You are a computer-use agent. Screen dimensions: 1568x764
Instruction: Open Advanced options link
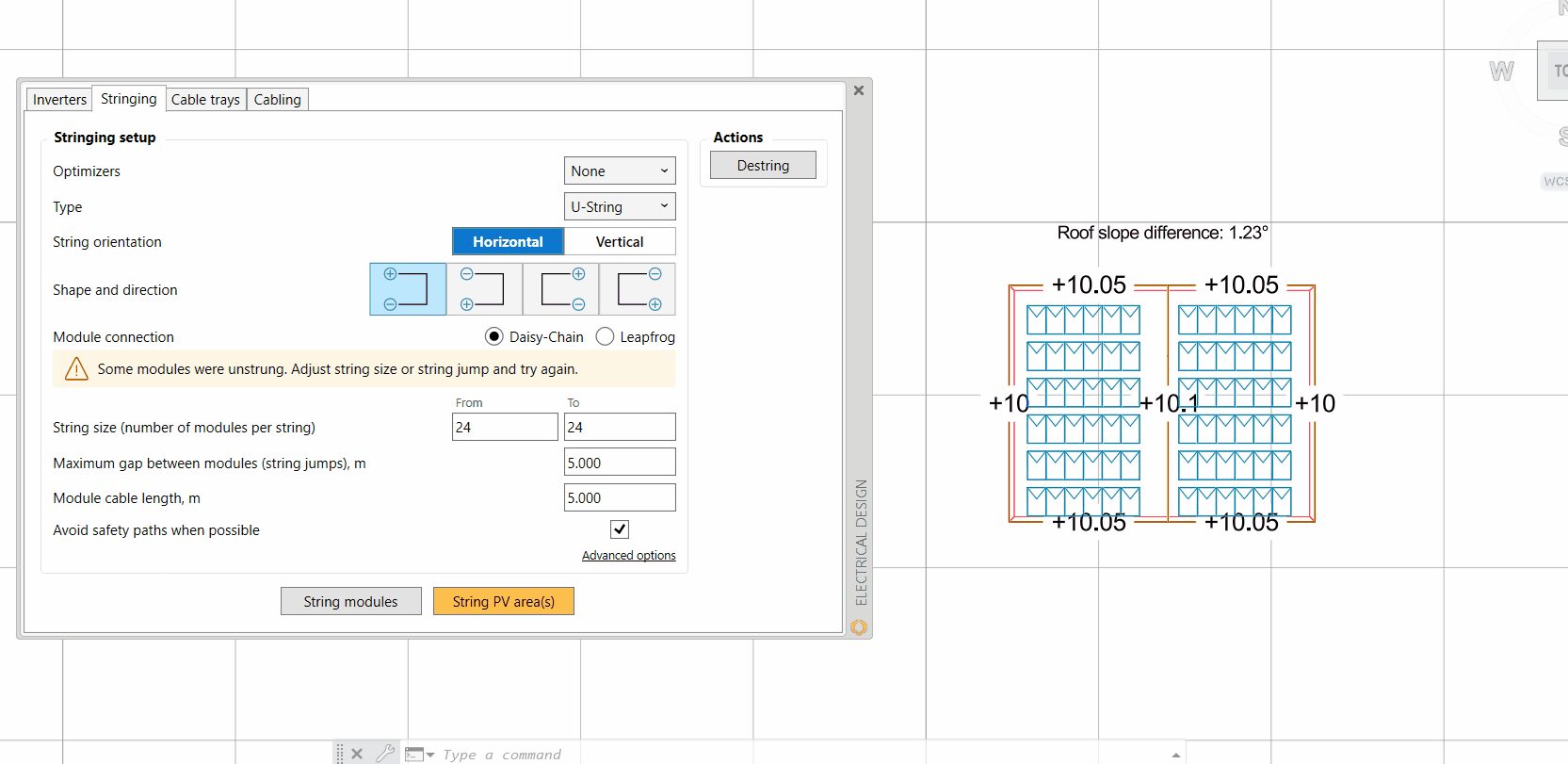[629, 556]
